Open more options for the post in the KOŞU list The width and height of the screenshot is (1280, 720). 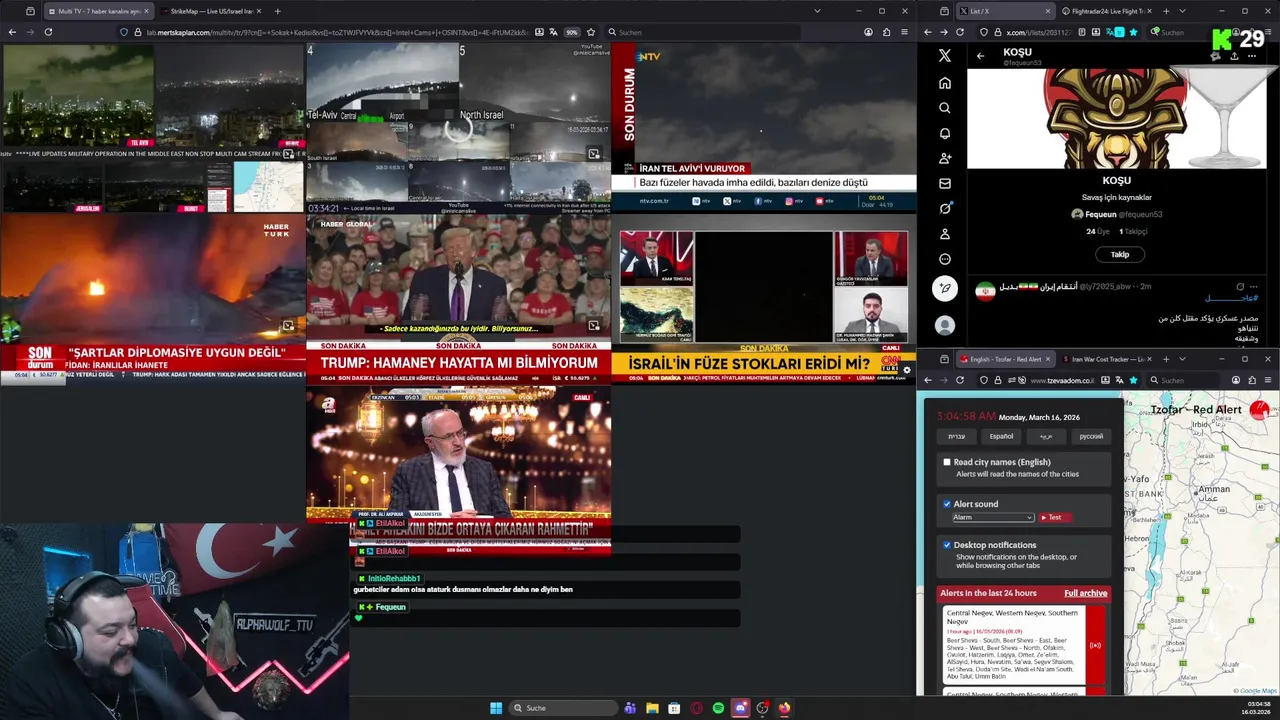coord(1254,287)
